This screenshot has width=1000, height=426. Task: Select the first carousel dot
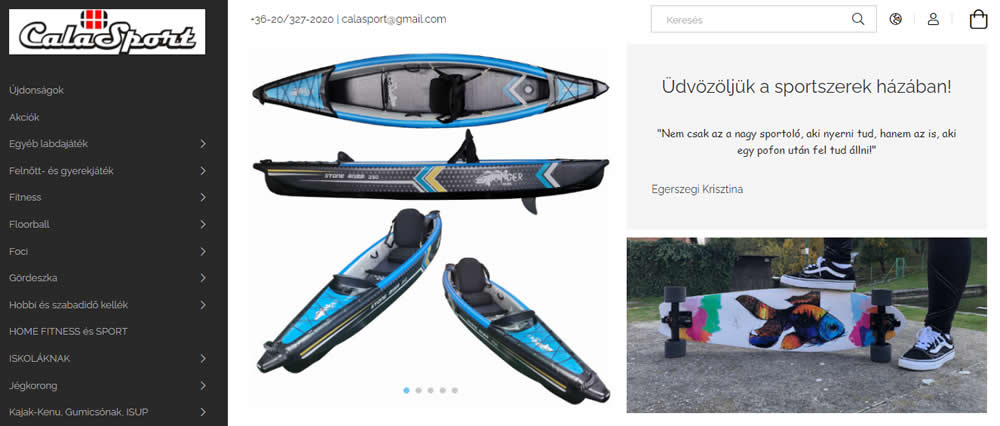[x=406, y=390]
